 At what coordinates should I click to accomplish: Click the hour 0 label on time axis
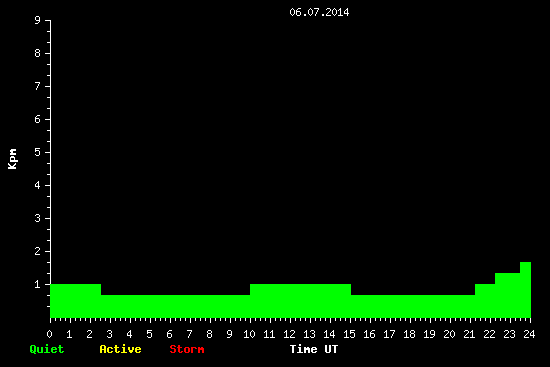49,334
